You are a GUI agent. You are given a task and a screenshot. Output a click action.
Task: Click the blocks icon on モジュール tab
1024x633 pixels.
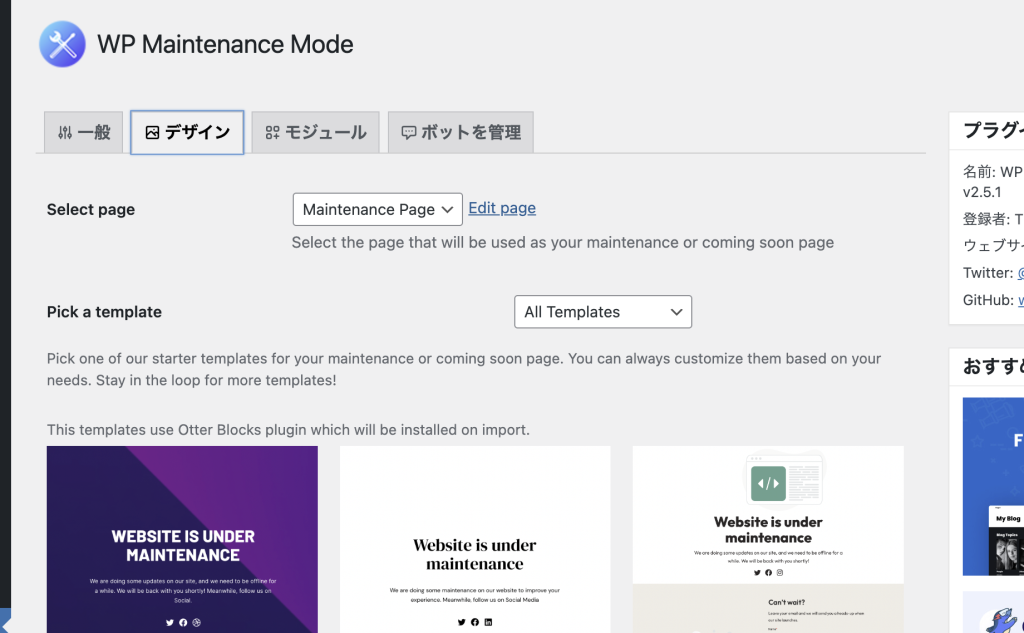click(x=272, y=133)
